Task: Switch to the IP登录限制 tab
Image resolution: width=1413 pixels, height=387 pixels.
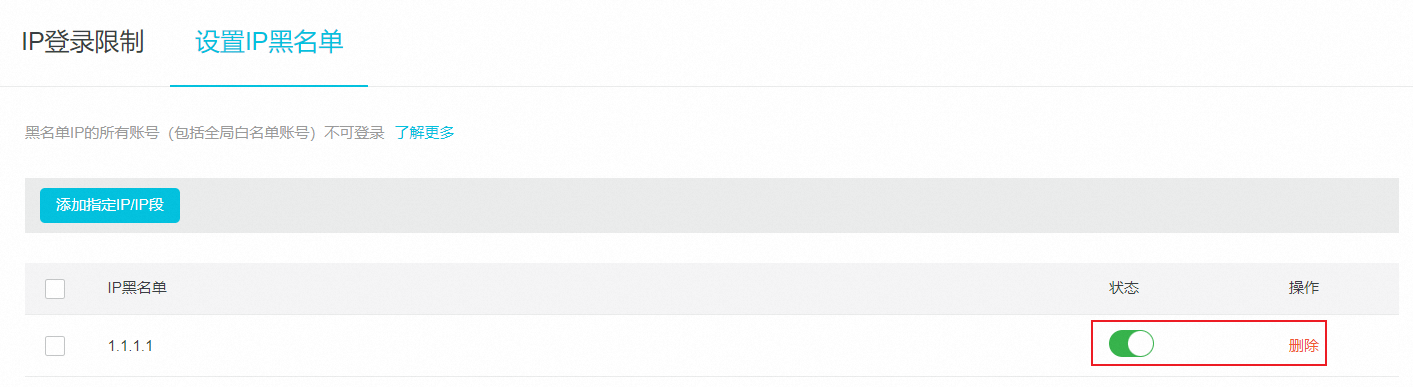Action: coord(84,42)
